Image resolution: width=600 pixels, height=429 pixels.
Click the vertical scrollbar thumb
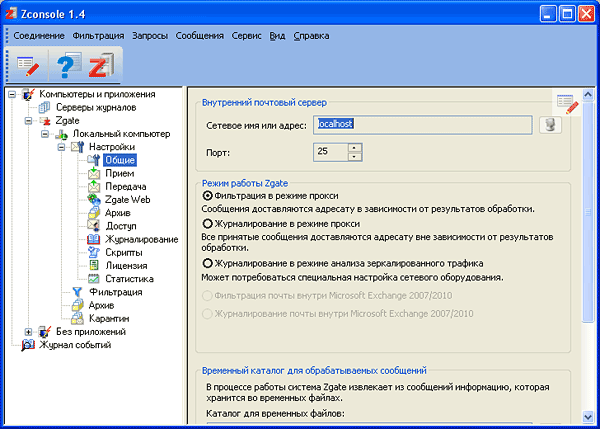[x=588, y=212]
